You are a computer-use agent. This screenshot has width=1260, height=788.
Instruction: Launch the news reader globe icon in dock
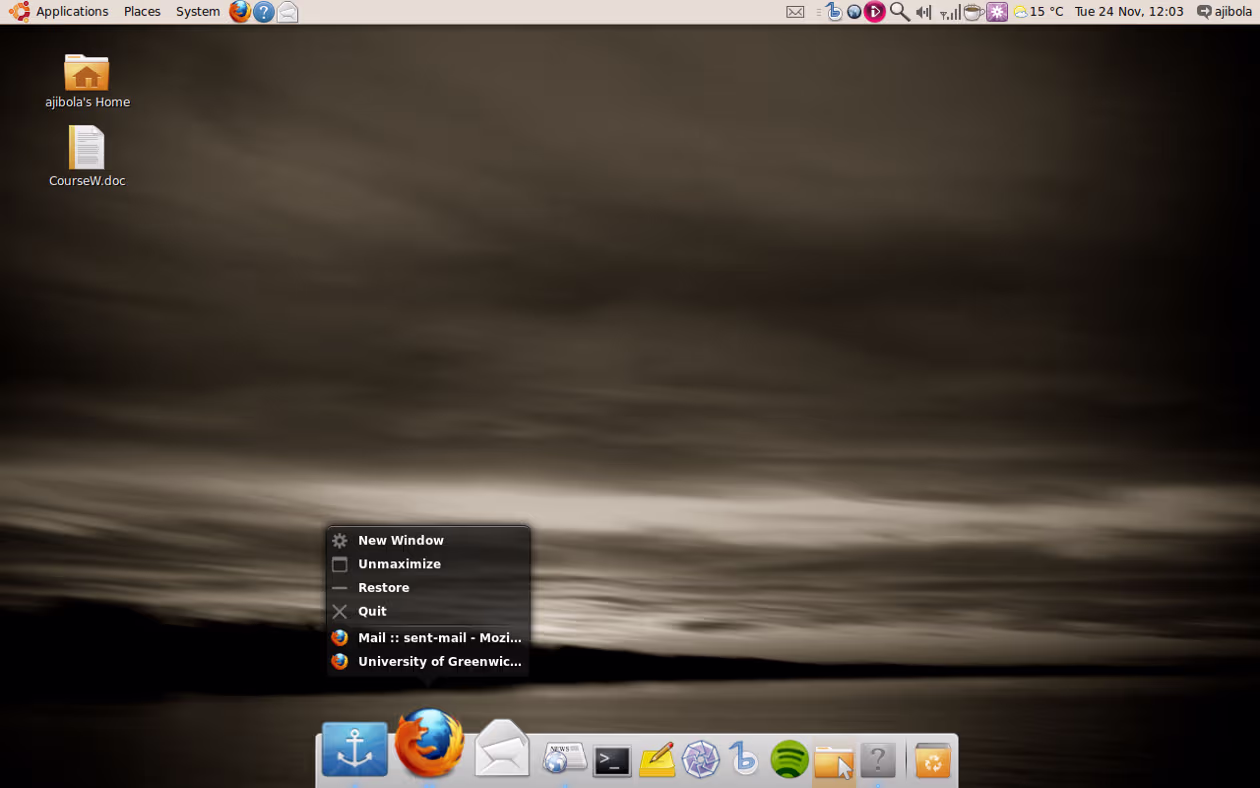click(x=564, y=758)
